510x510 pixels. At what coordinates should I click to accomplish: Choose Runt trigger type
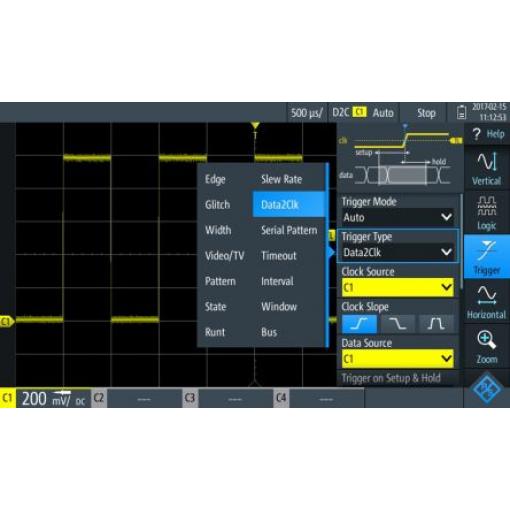(x=215, y=332)
